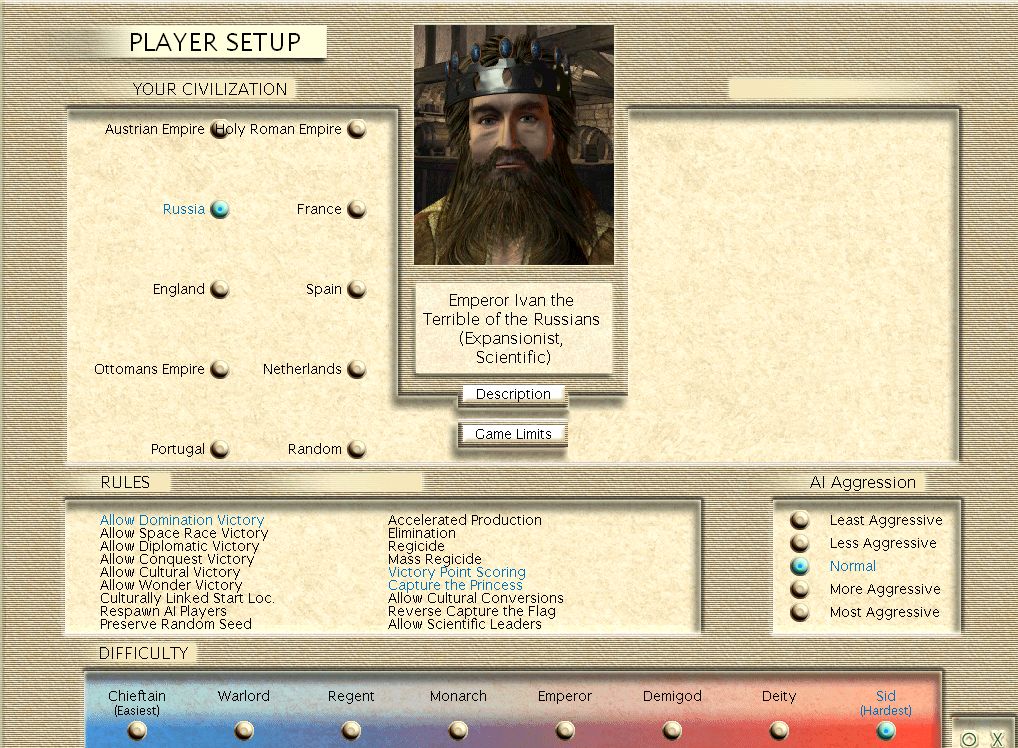Enable Allow Scientific Leaders

(x=465, y=624)
